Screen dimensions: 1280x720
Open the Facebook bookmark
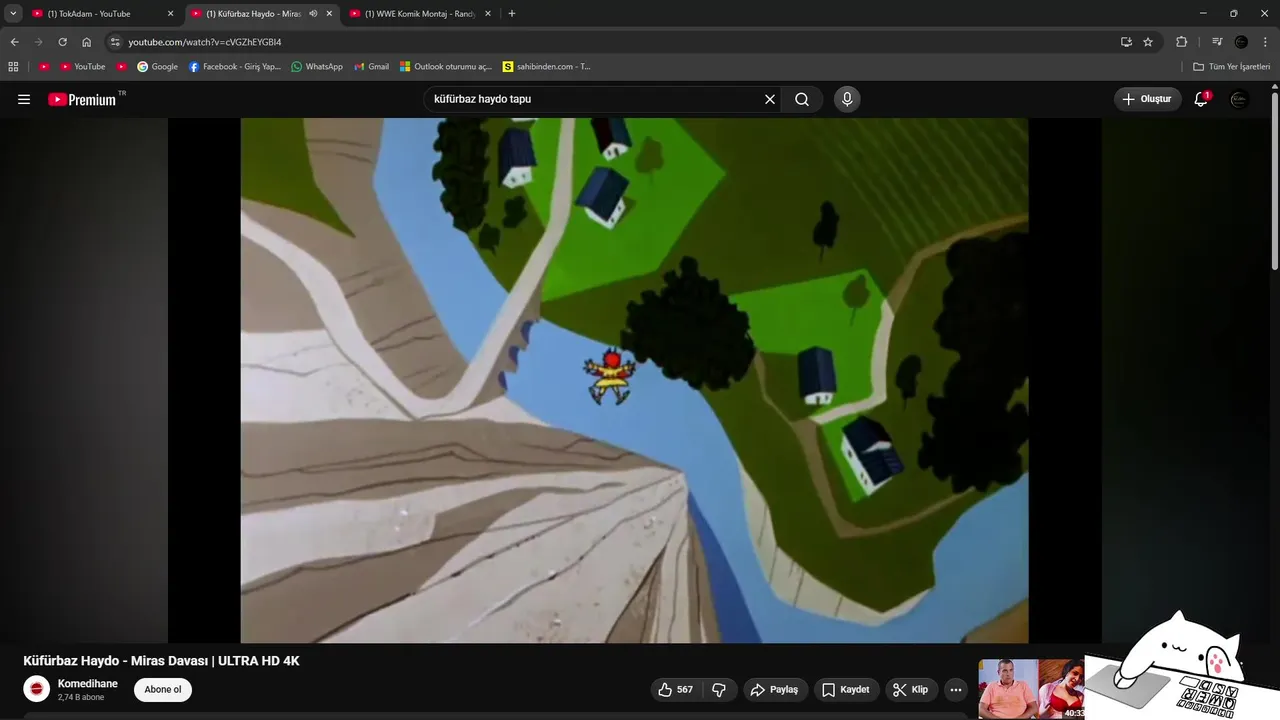point(235,67)
